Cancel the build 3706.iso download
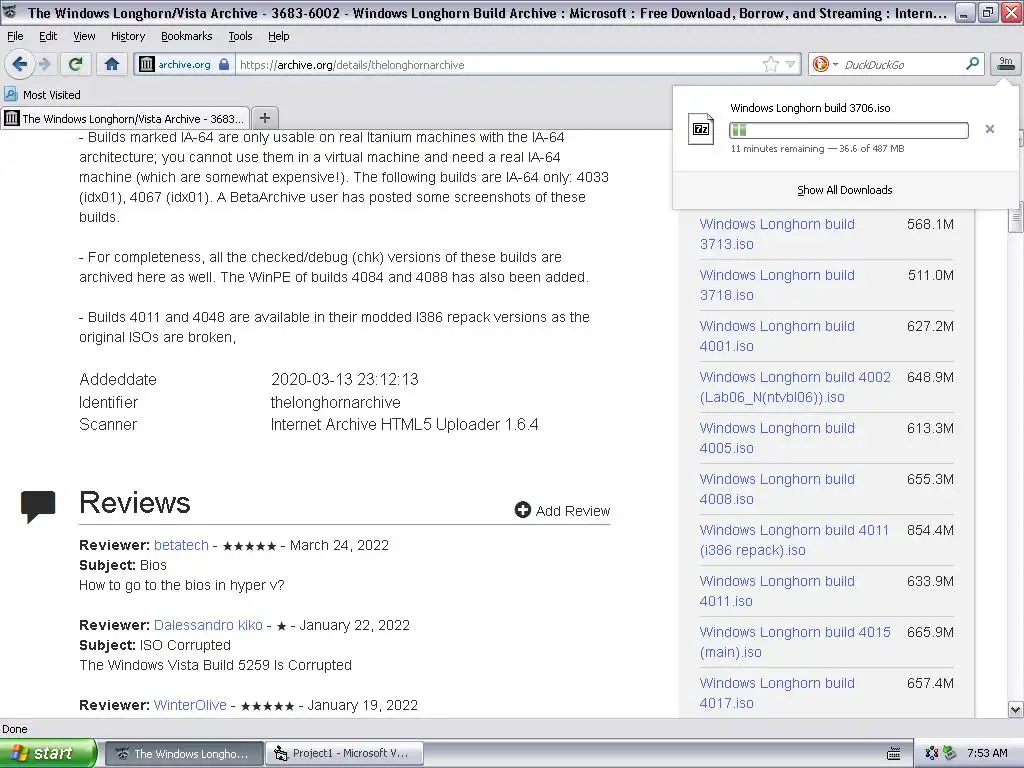This screenshot has width=1024, height=768. pos(990,129)
